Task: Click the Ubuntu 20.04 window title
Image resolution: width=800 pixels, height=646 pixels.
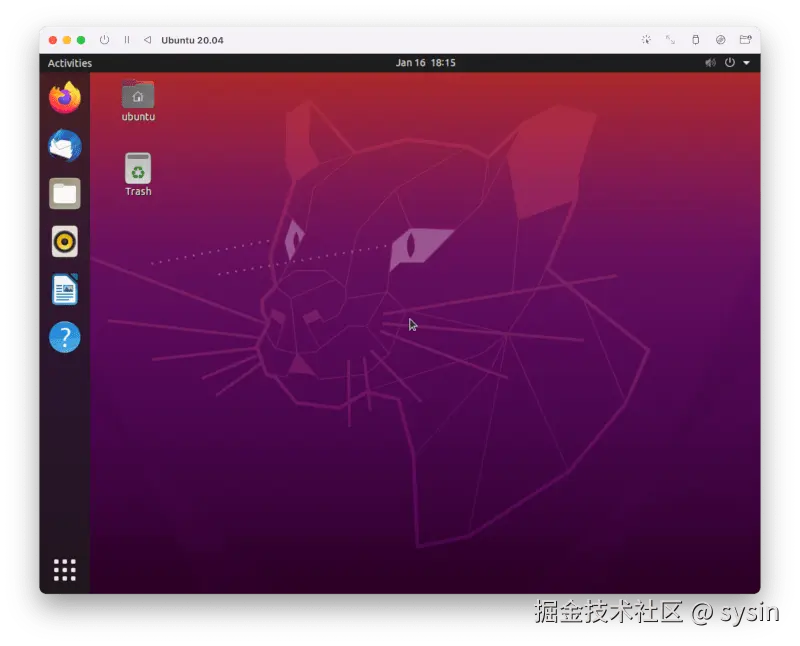Action: tap(192, 40)
